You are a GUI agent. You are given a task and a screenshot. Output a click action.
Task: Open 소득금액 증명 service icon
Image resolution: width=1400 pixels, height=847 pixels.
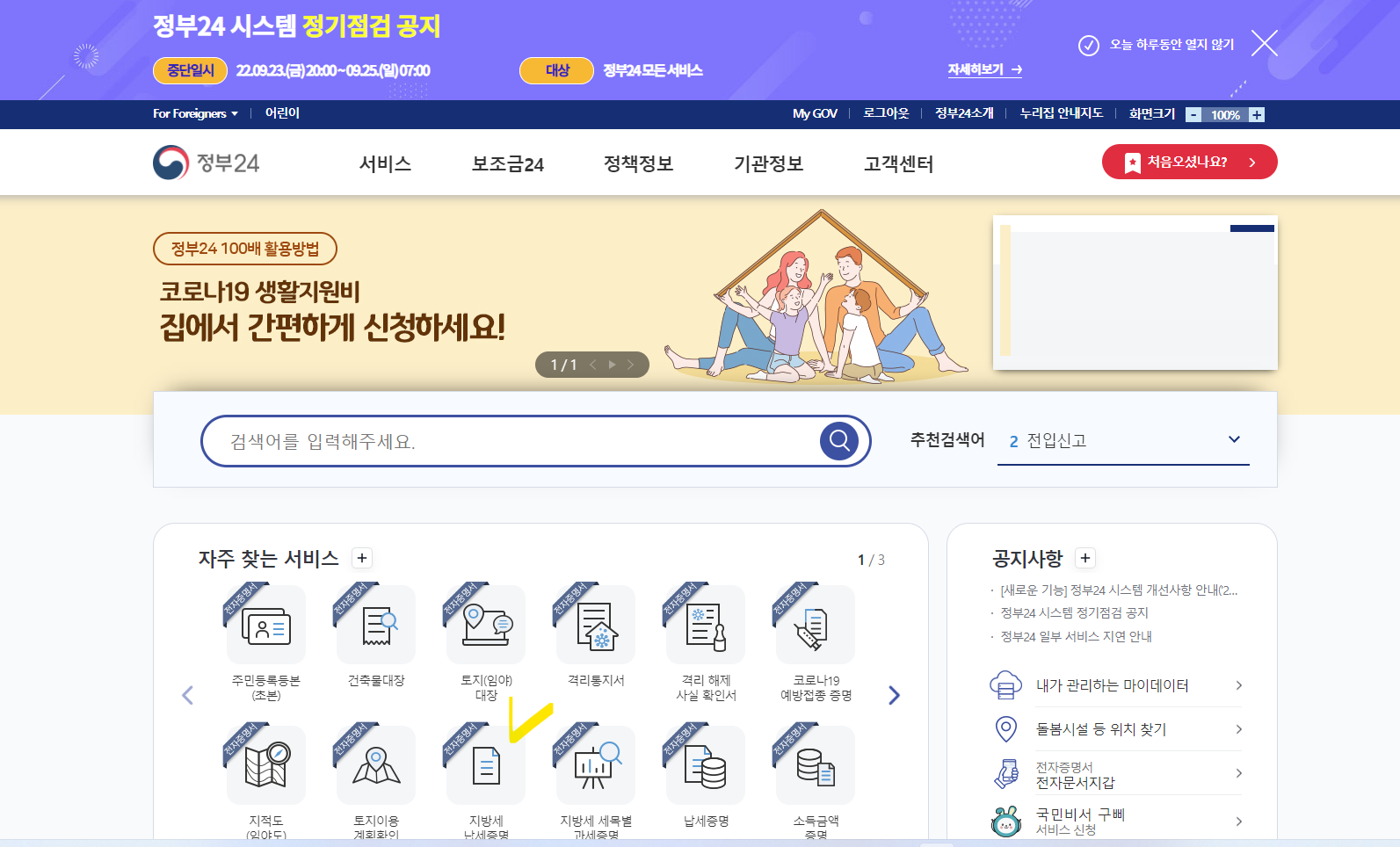pyautogui.click(x=816, y=765)
